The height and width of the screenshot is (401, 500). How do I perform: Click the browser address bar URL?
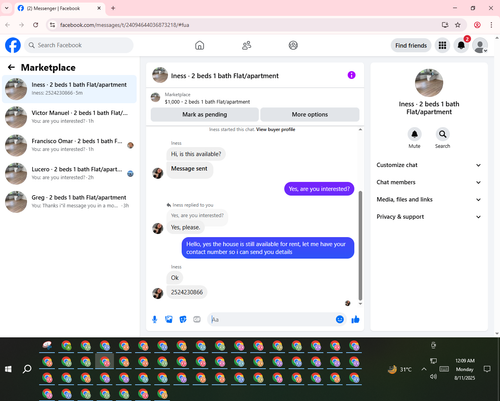tap(125, 25)
